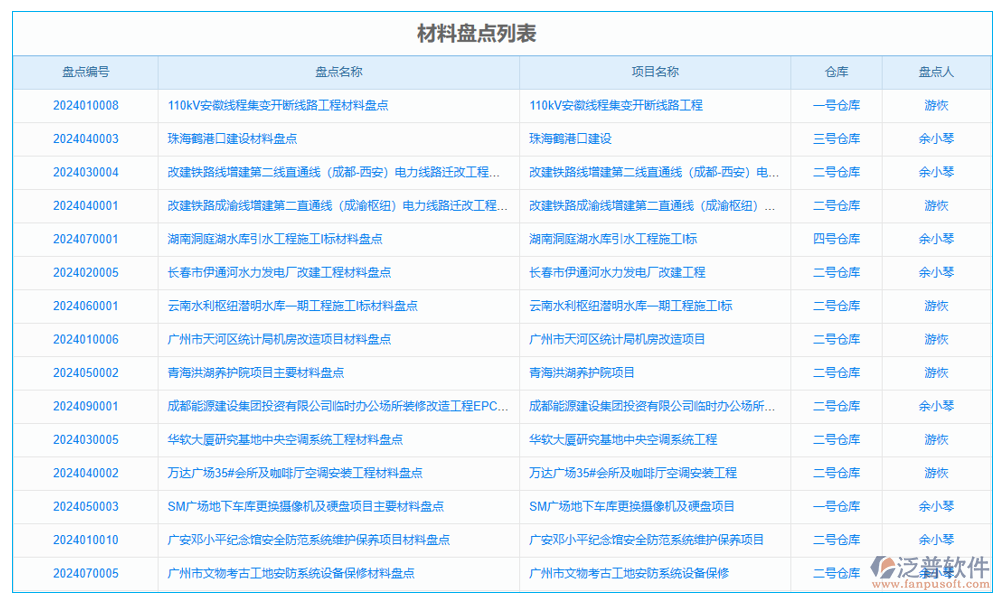Select 四号仓库 in the 湖南洞庭湖 row
Screen dimensions: 1000x600
[836, 239]
